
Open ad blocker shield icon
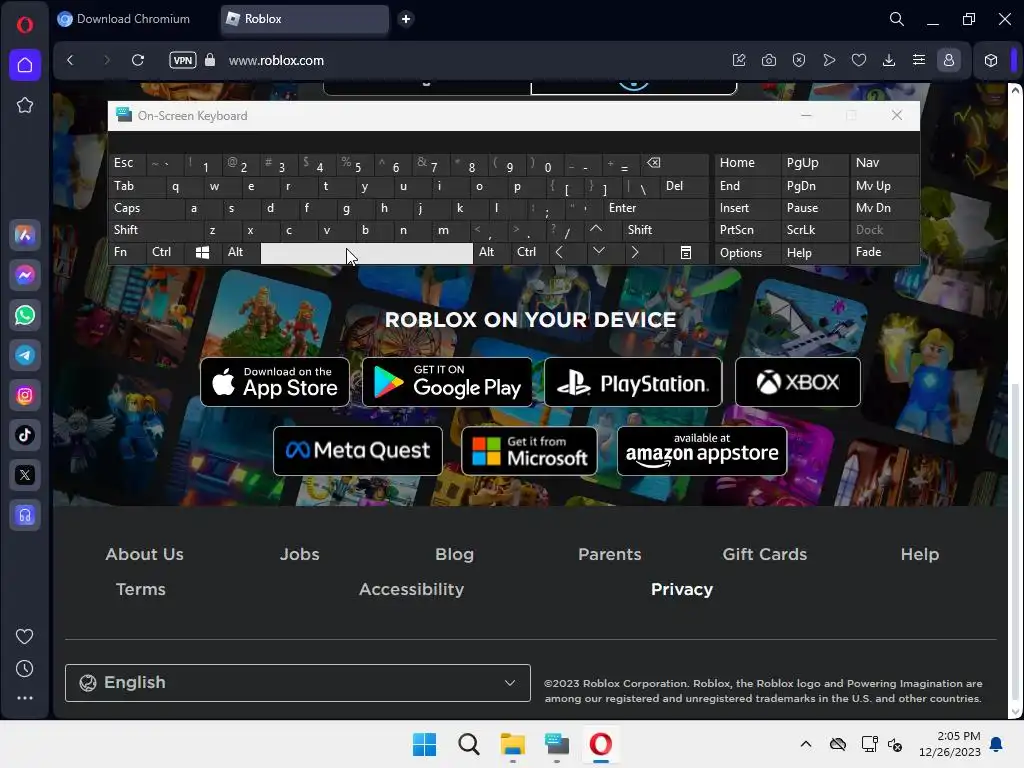(x=799, y=60)
